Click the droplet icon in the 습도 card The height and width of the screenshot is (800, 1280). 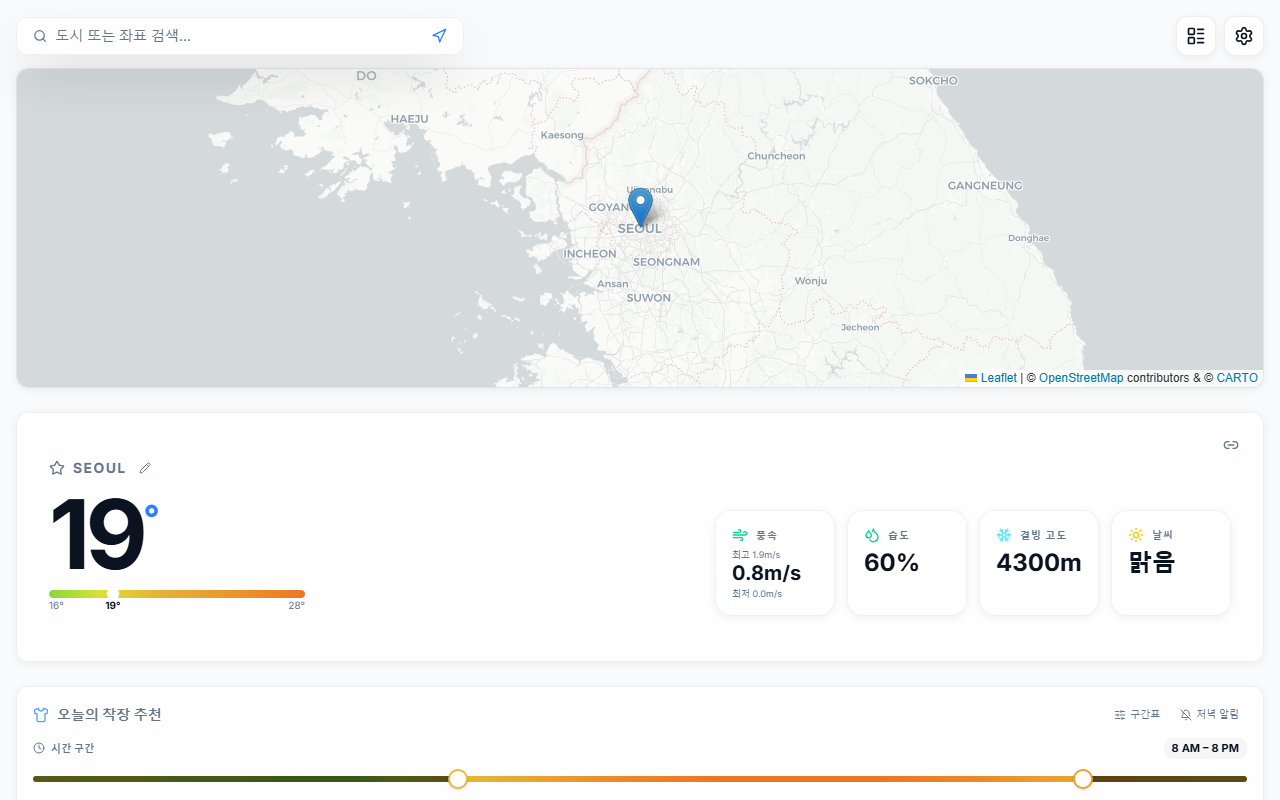coord(872,535)
